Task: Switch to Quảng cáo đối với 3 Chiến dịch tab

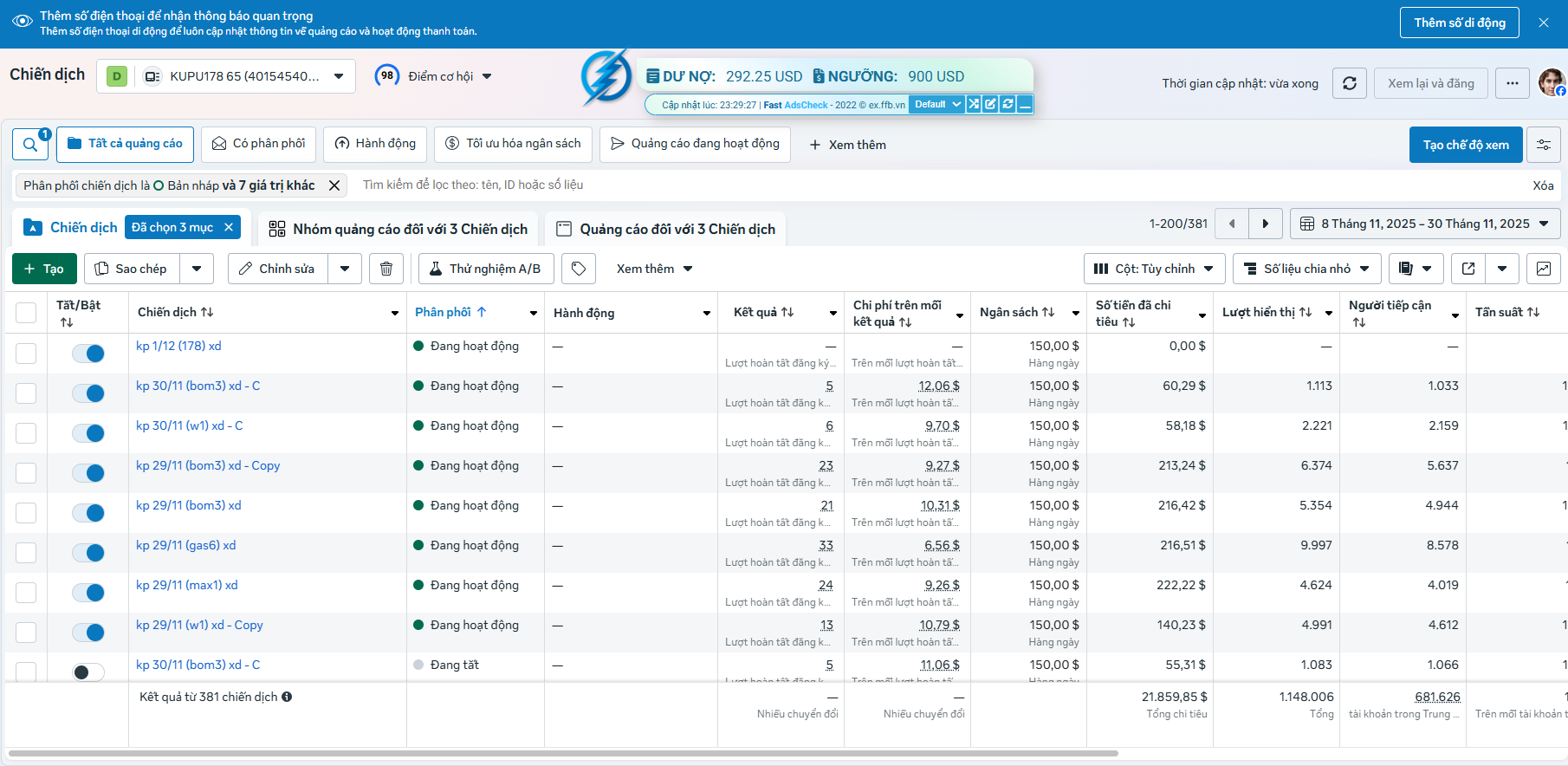Action: coord(665,229)
